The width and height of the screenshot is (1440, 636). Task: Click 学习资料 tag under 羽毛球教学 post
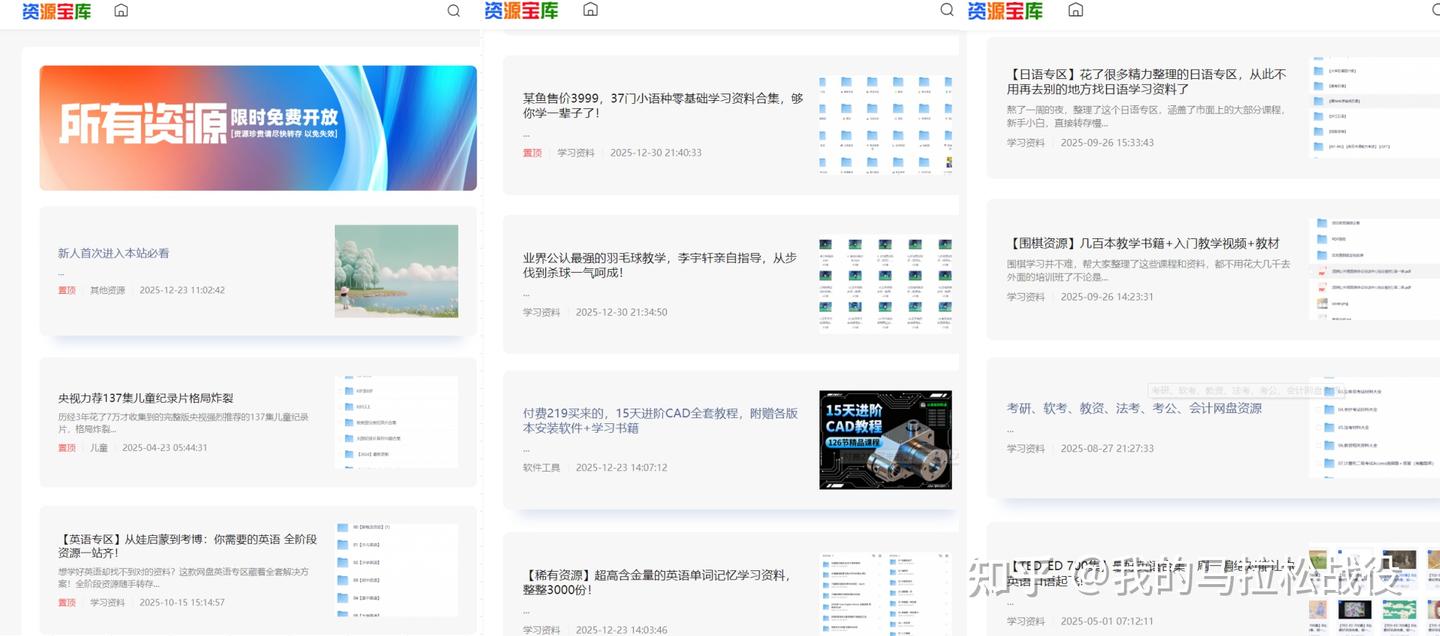tap(542, 312)
